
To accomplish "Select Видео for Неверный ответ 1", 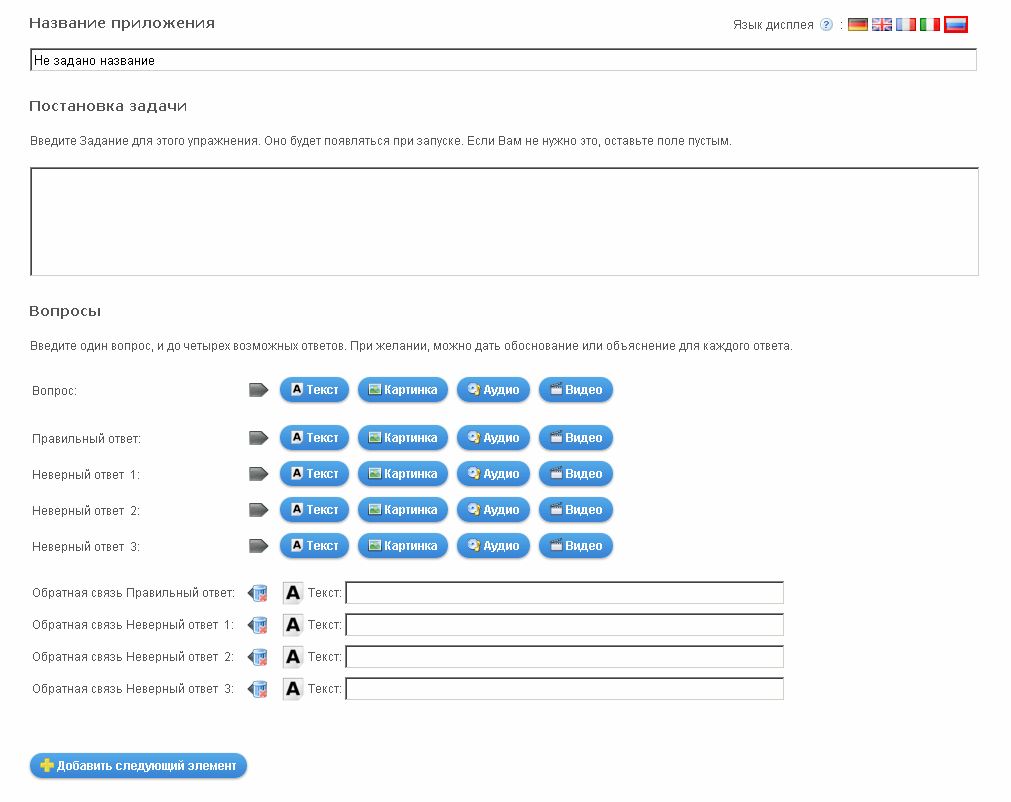I will coord(576,474).
